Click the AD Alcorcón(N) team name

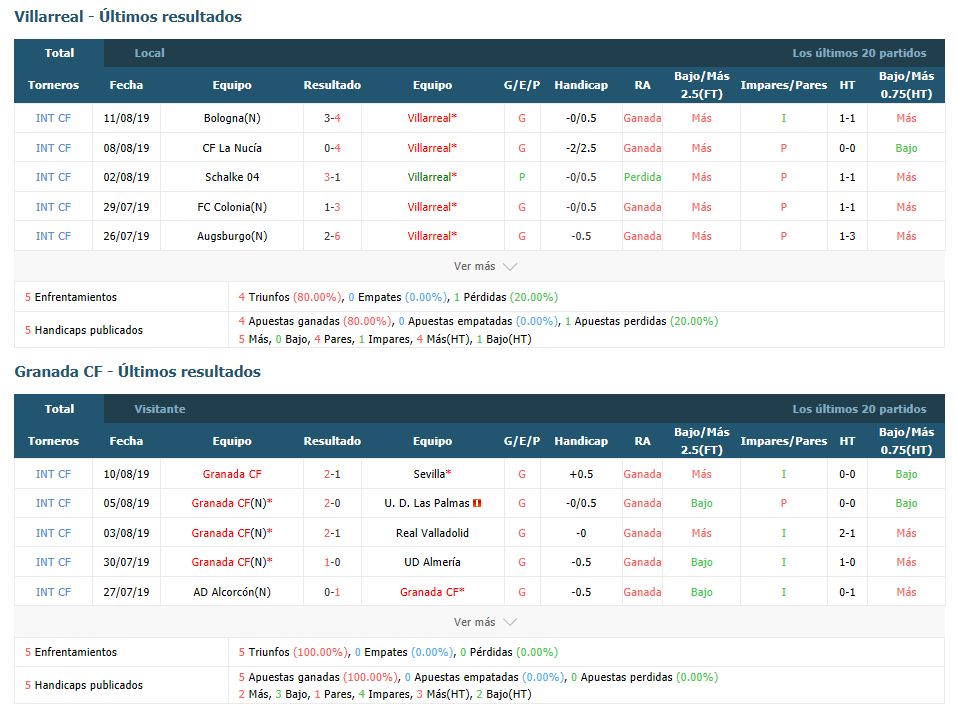pos(232,592)
